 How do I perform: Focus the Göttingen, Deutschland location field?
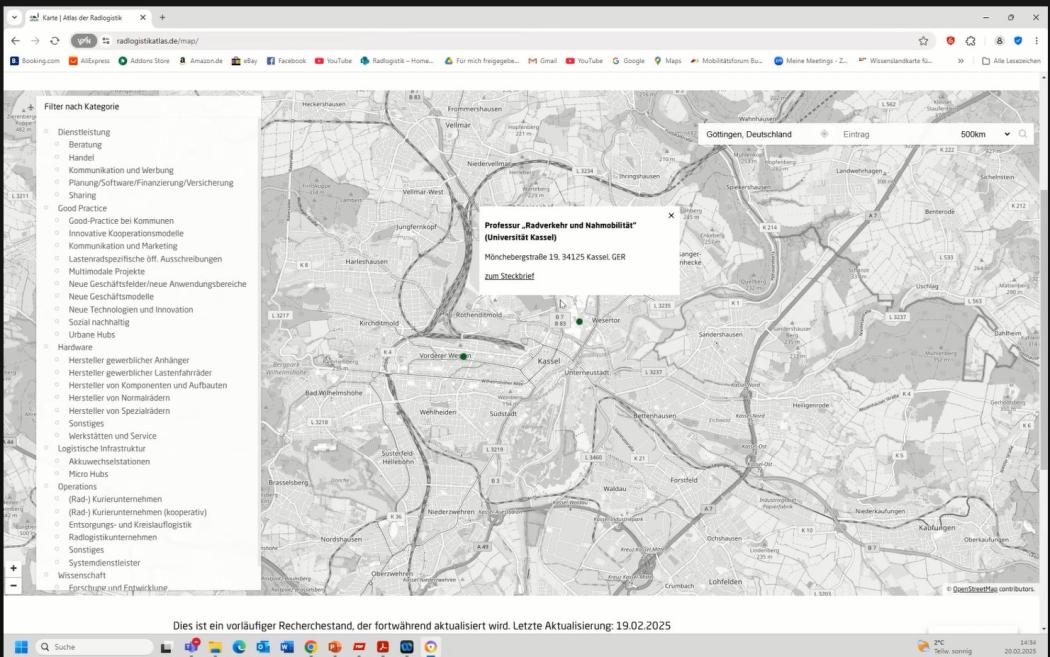tap(761, 135)
